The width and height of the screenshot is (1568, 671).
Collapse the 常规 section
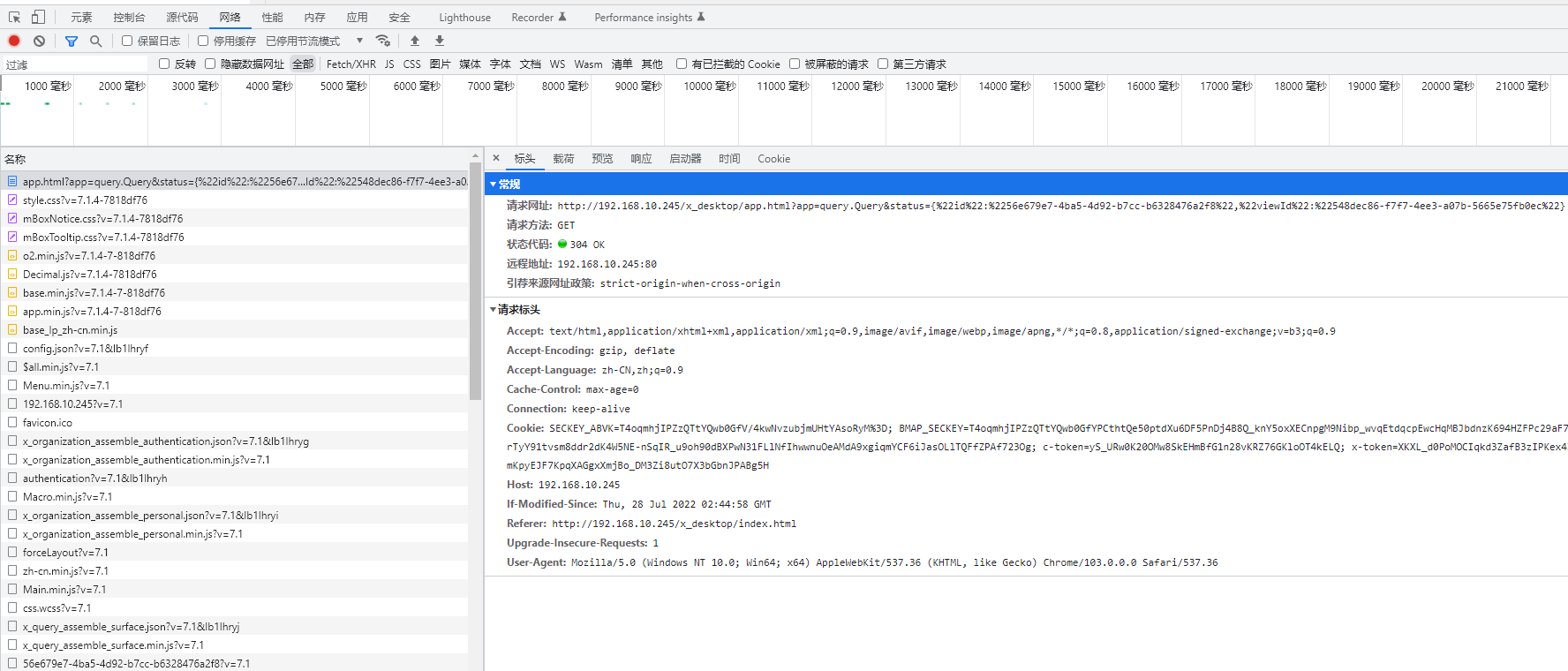click(494, 185)
